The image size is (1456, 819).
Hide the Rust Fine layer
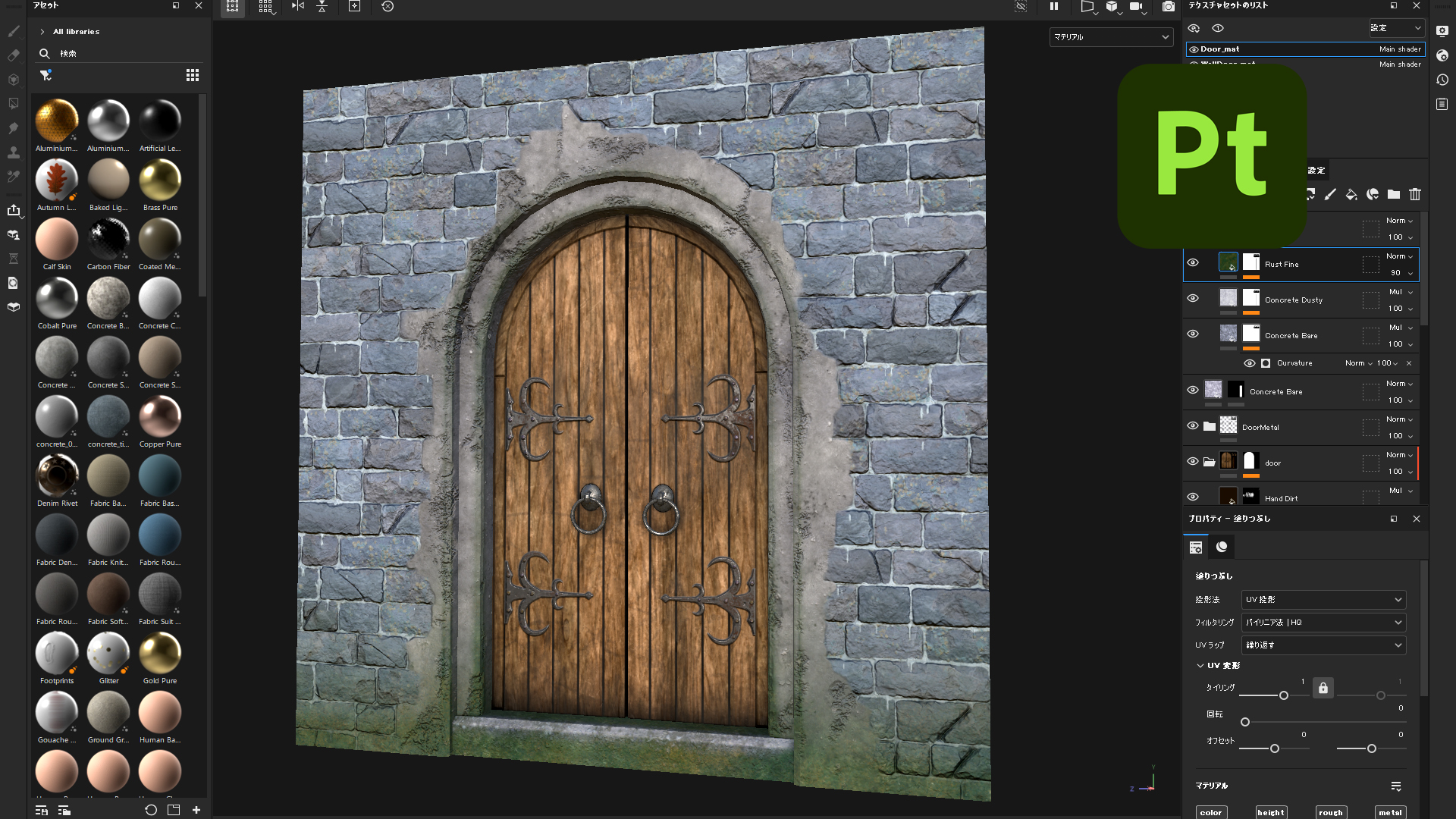tap(1193, 263)
